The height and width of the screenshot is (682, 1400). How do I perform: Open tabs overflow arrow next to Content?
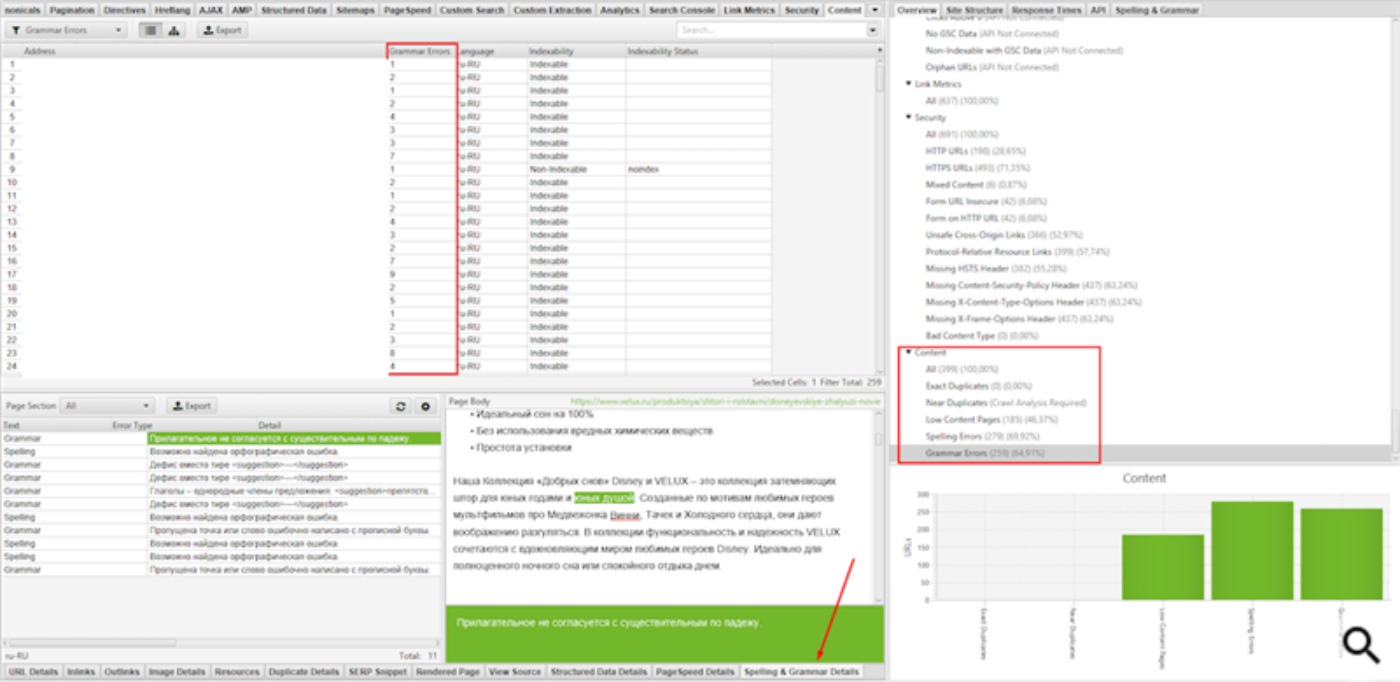[875, 10]
